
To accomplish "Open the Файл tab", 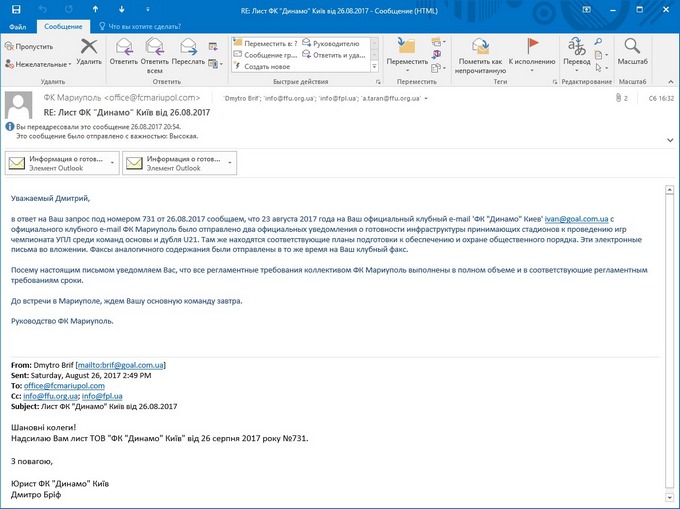I will pyautogui.click(x=18, y=26).
